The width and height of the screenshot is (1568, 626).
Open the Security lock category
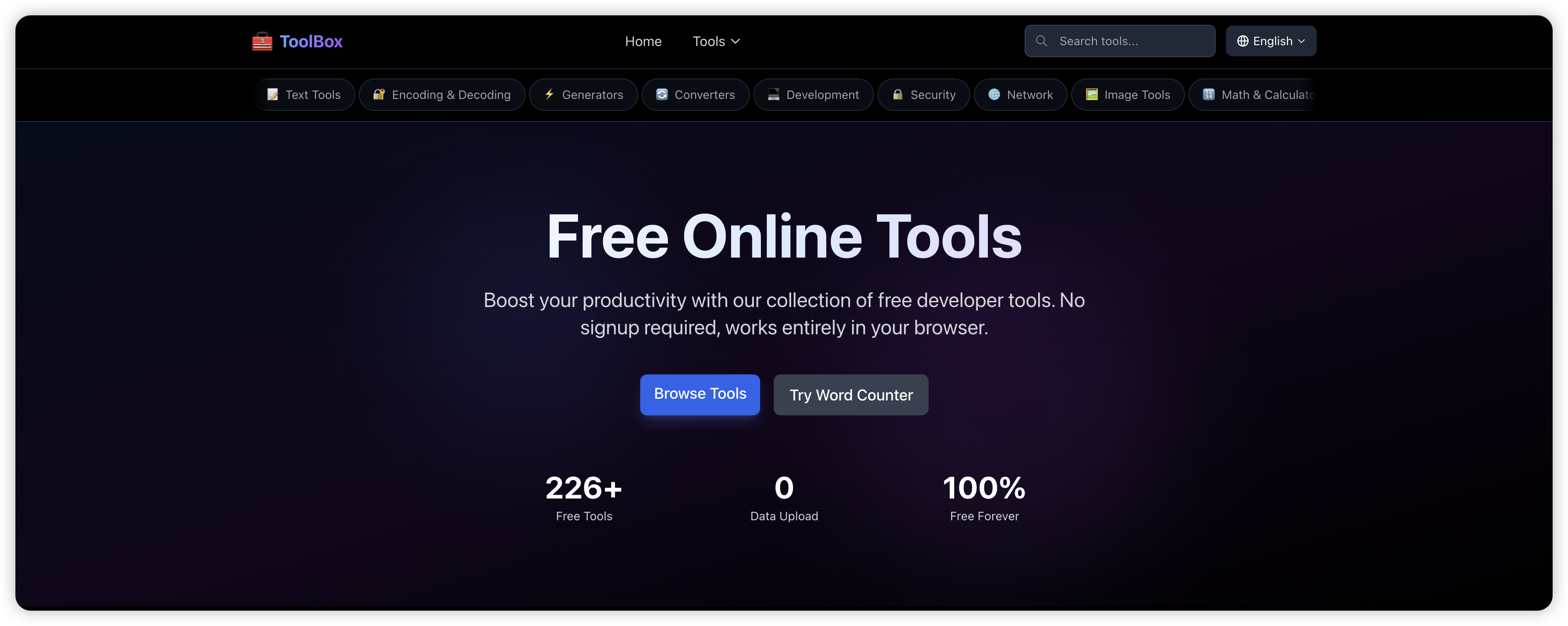897,94
